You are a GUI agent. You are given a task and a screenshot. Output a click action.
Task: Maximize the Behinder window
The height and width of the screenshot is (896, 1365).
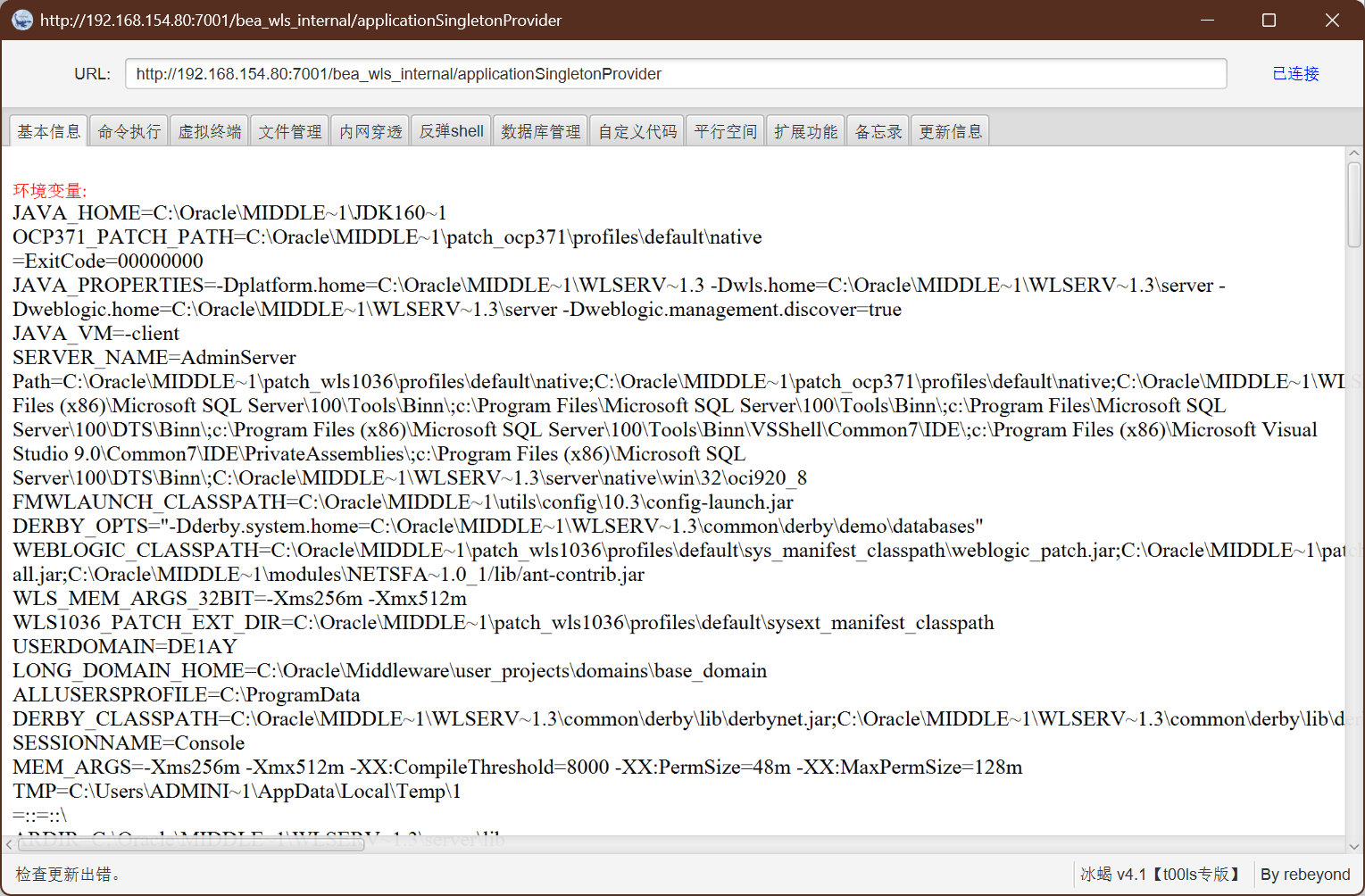1269,20
